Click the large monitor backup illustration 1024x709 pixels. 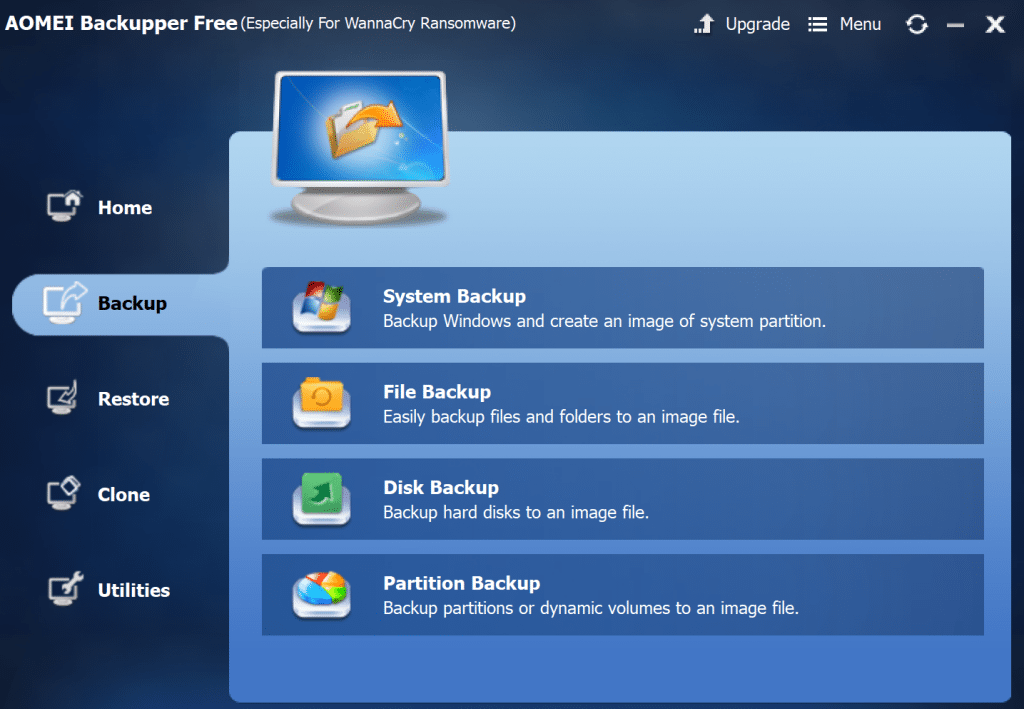pyautogui.click(x=360, y=147)
